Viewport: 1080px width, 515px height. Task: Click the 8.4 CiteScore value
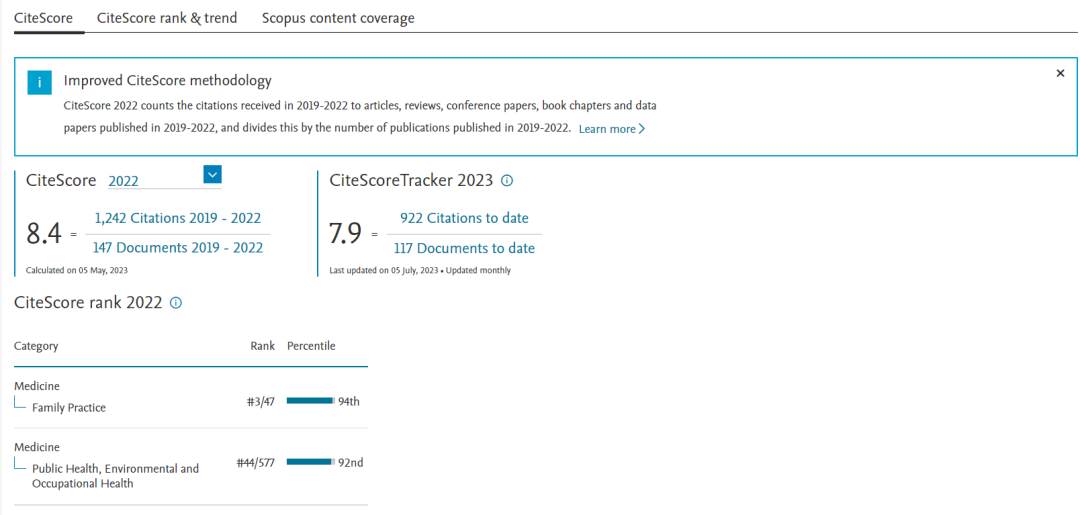point(44,234)
